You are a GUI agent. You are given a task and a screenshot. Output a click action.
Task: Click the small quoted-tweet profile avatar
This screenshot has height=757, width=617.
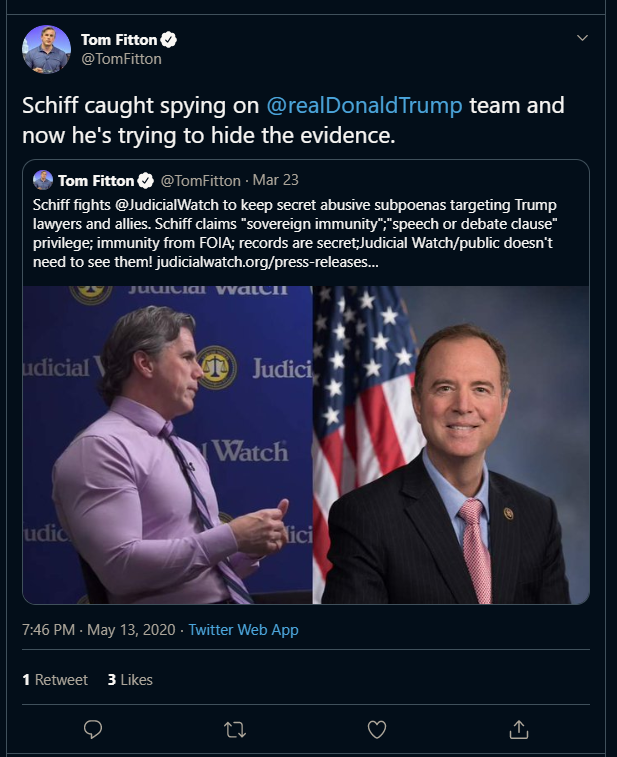point(43,180)
